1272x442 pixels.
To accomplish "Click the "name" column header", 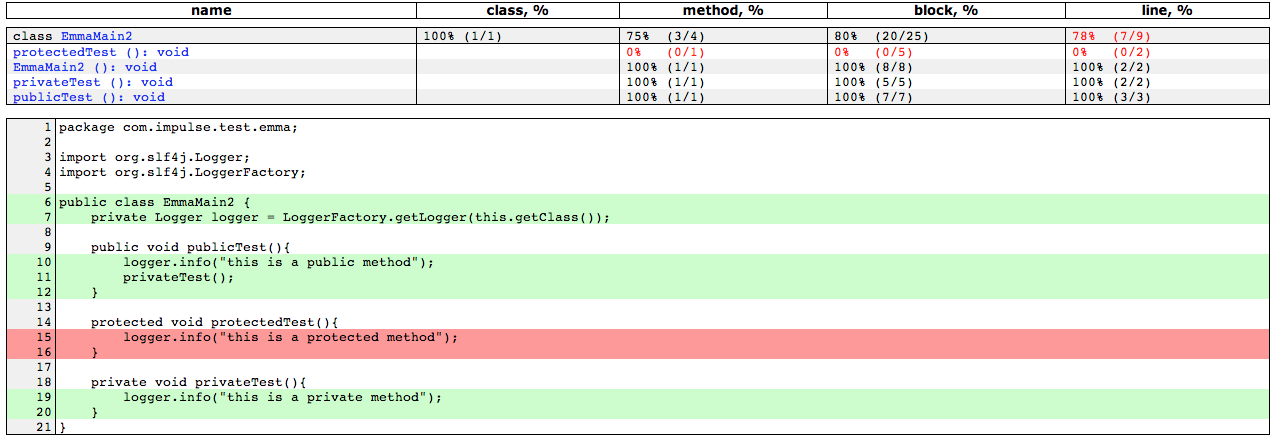I will (x=210, y=10).
